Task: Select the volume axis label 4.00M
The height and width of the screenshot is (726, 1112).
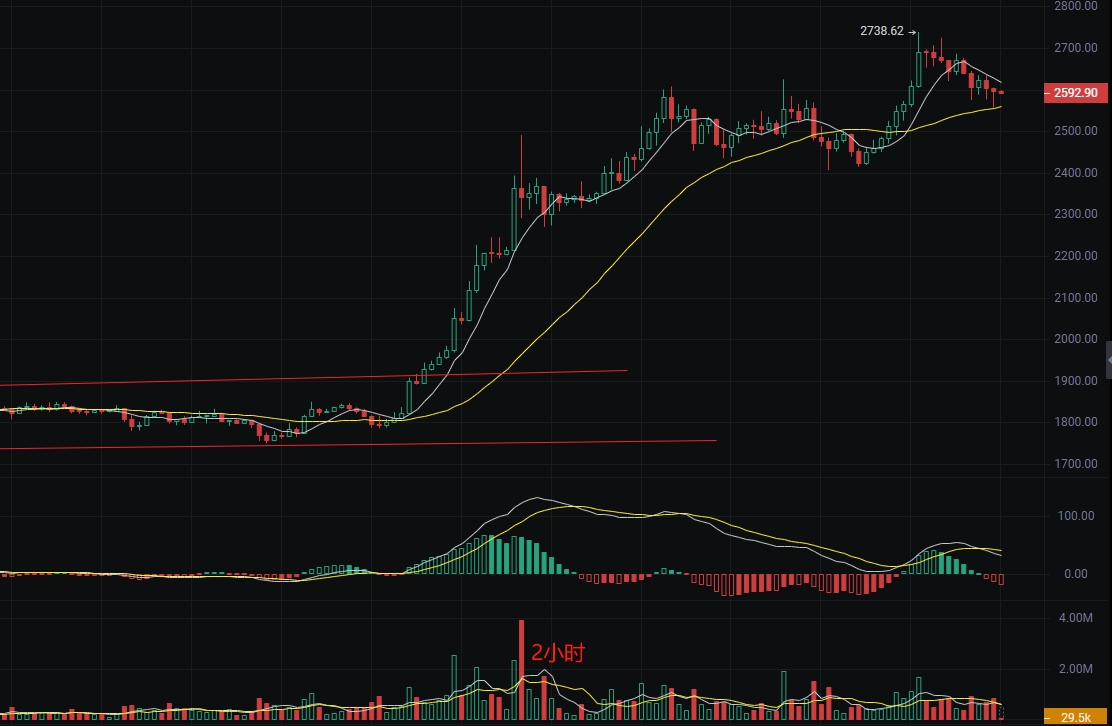Action: pyautogui.click(x=1076, y=618)
